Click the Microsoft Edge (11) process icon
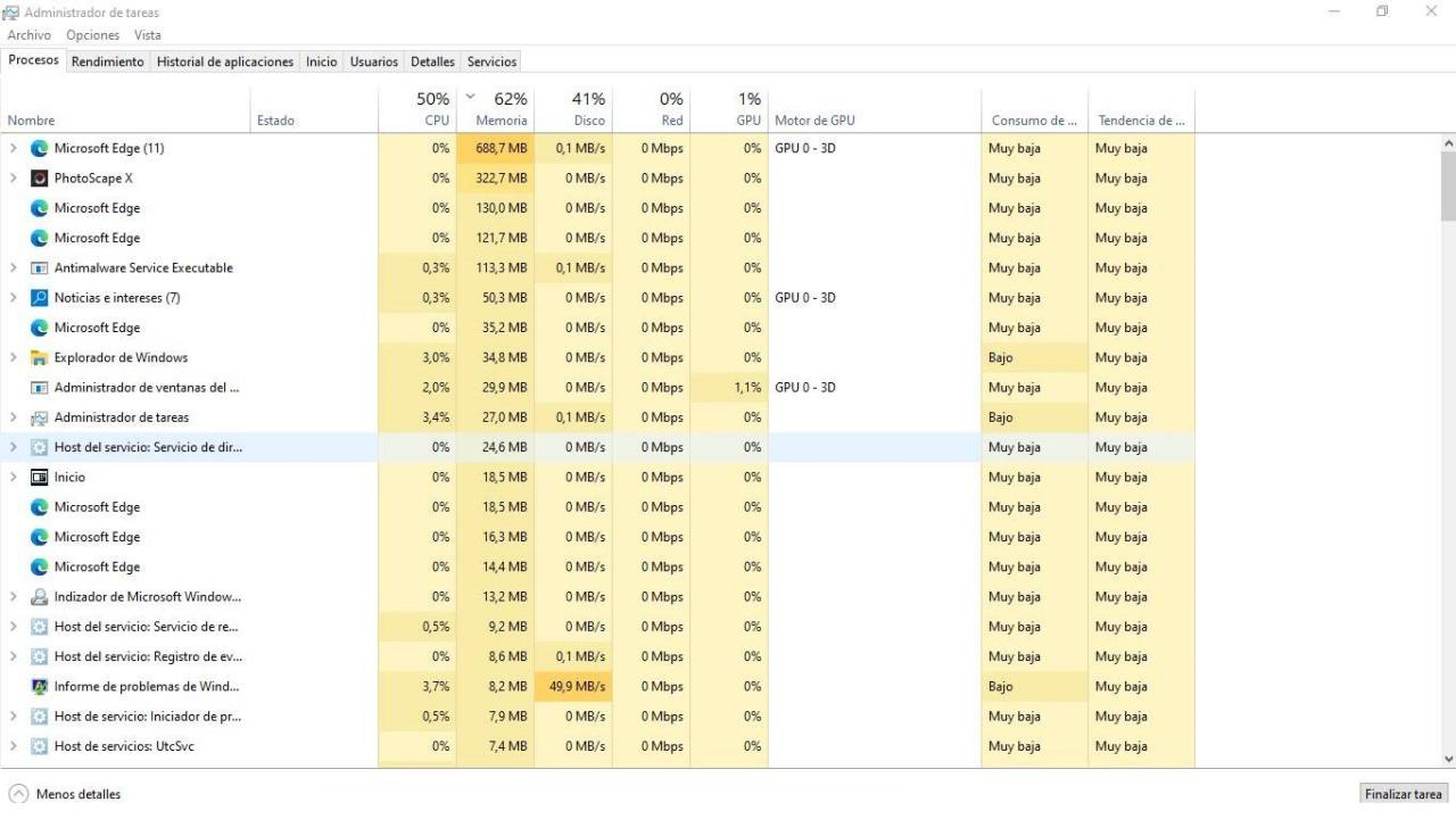This screenshot has width=1456, height=819. tap(39, 148)
